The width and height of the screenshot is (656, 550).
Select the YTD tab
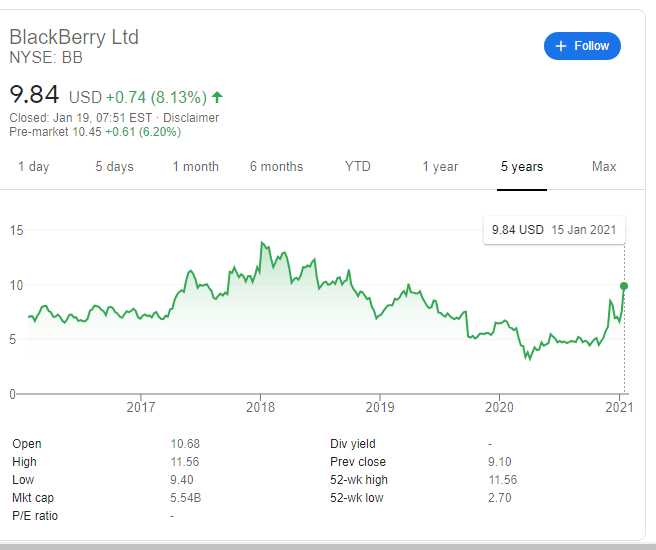357,167
